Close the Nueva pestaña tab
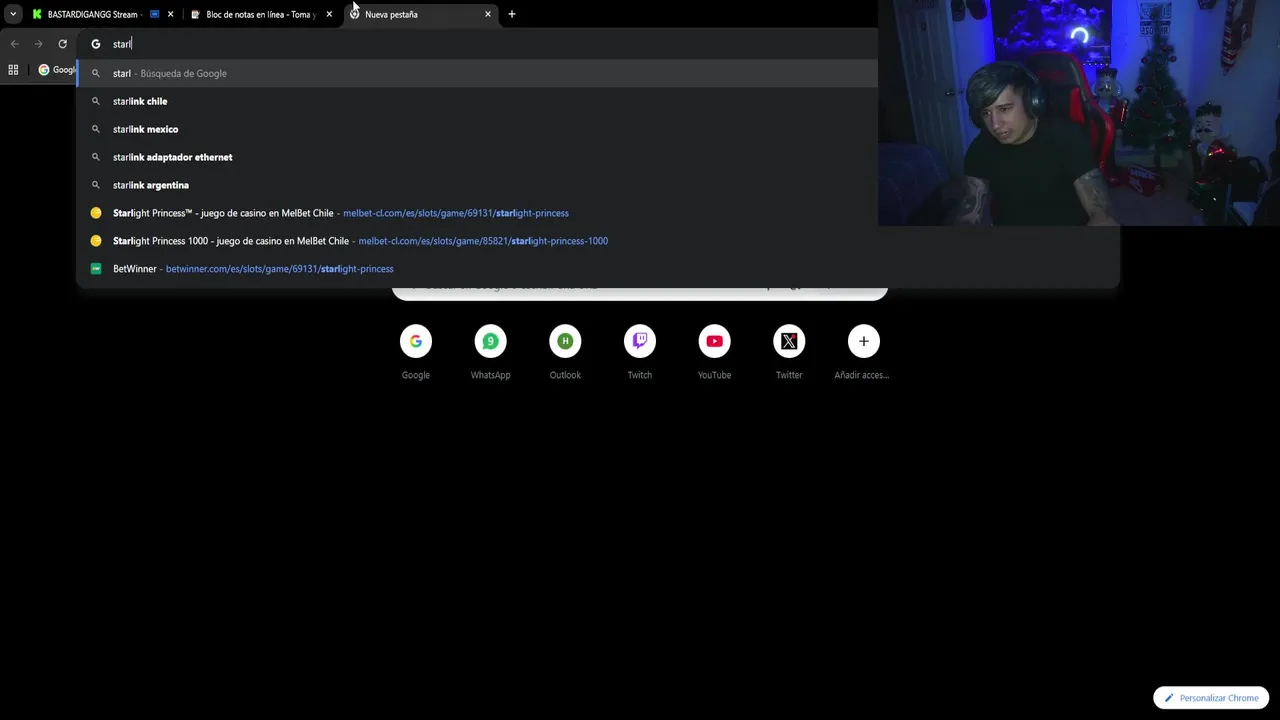 [x=488, y=14]
